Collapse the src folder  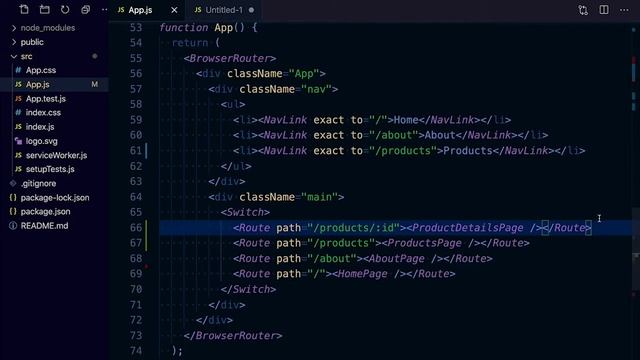[26, 56]
